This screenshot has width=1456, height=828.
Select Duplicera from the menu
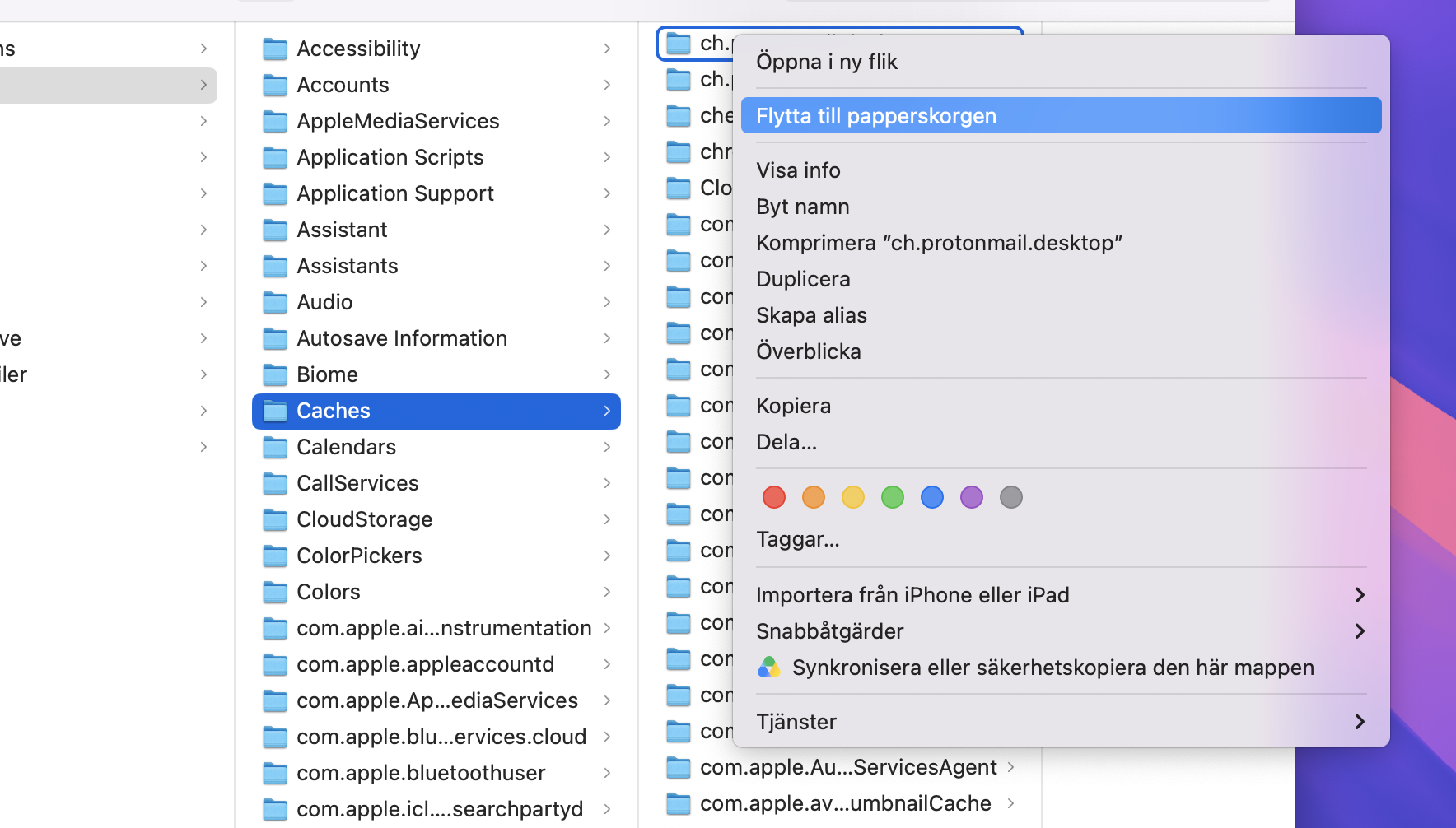pos(1062,279)
